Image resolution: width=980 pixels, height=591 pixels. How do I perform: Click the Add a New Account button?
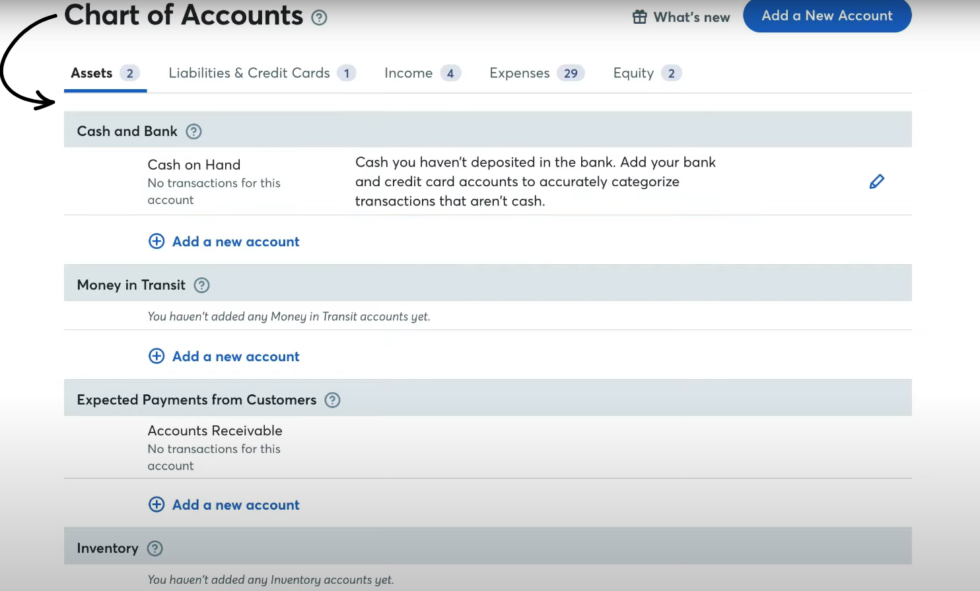[827, 16]
